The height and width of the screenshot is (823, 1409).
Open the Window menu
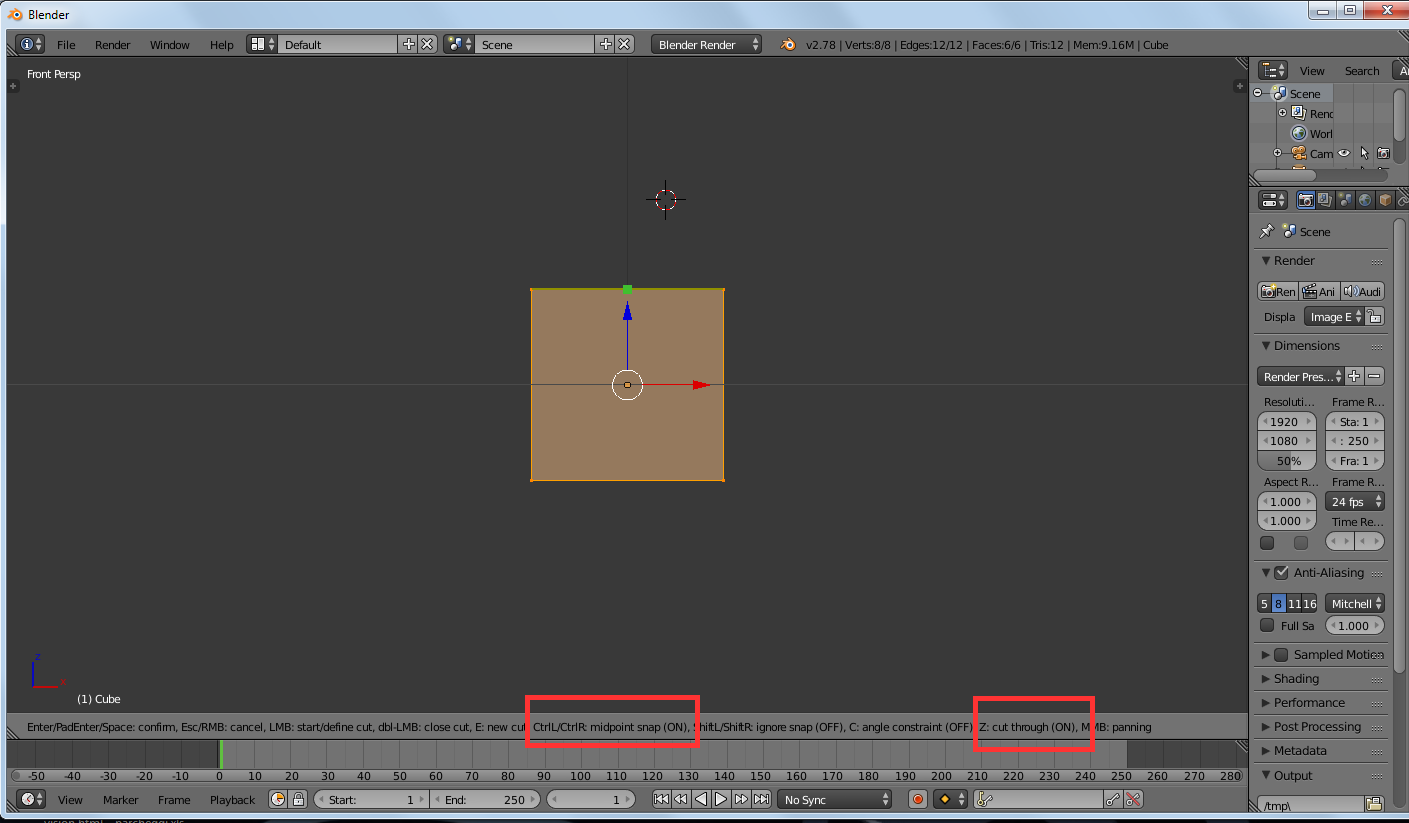pos(170,45)
